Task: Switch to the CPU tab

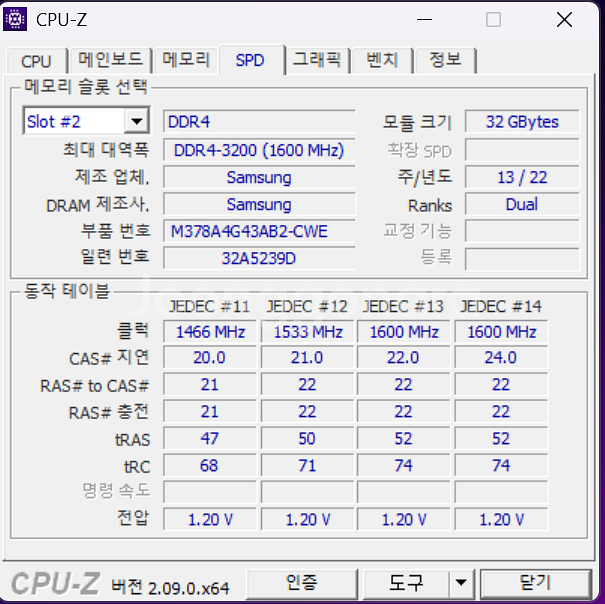Action: coord(36,61)
